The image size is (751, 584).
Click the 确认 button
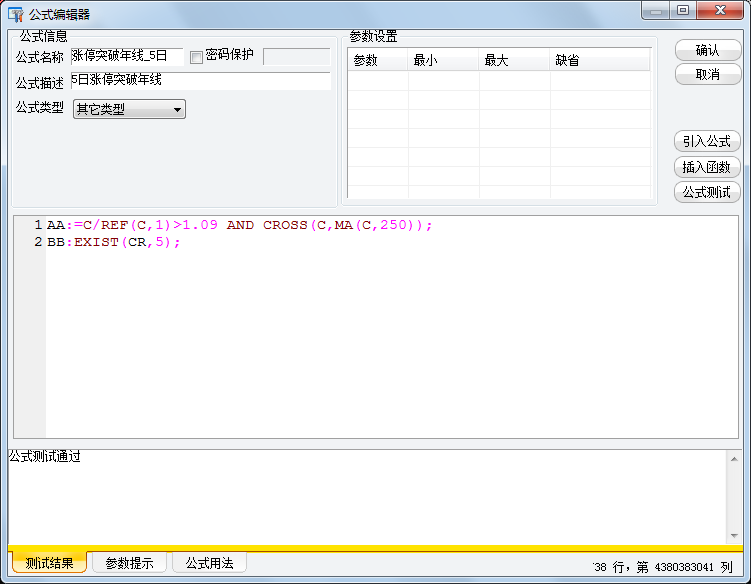click(707, 50)
